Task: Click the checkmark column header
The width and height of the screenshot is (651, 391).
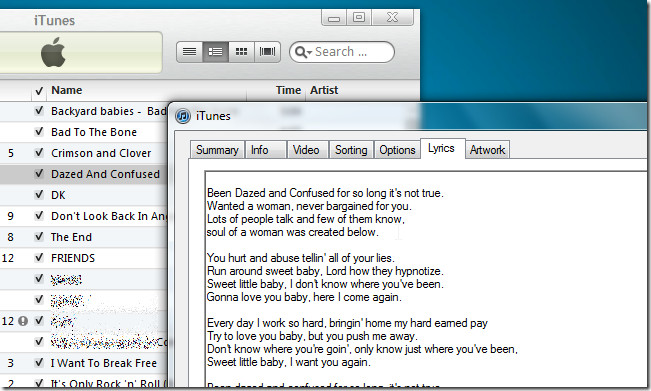Action: coord(39,90)
